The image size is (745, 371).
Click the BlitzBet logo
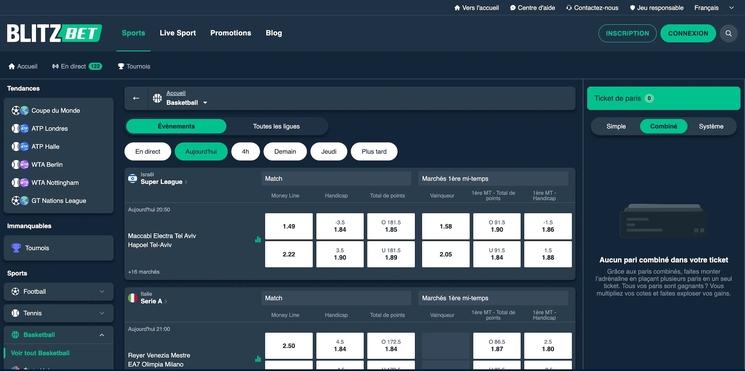pos(54,33)
